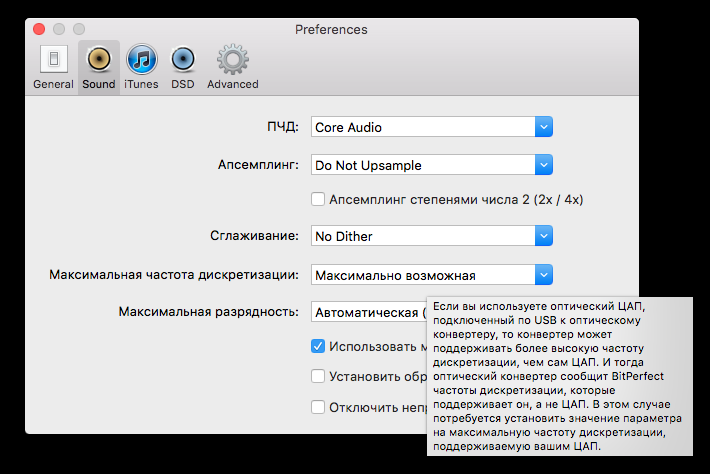Toggle the 'Установить' checkbox
Viewport: 710px width, 474px height.
(x=318, y=376)
